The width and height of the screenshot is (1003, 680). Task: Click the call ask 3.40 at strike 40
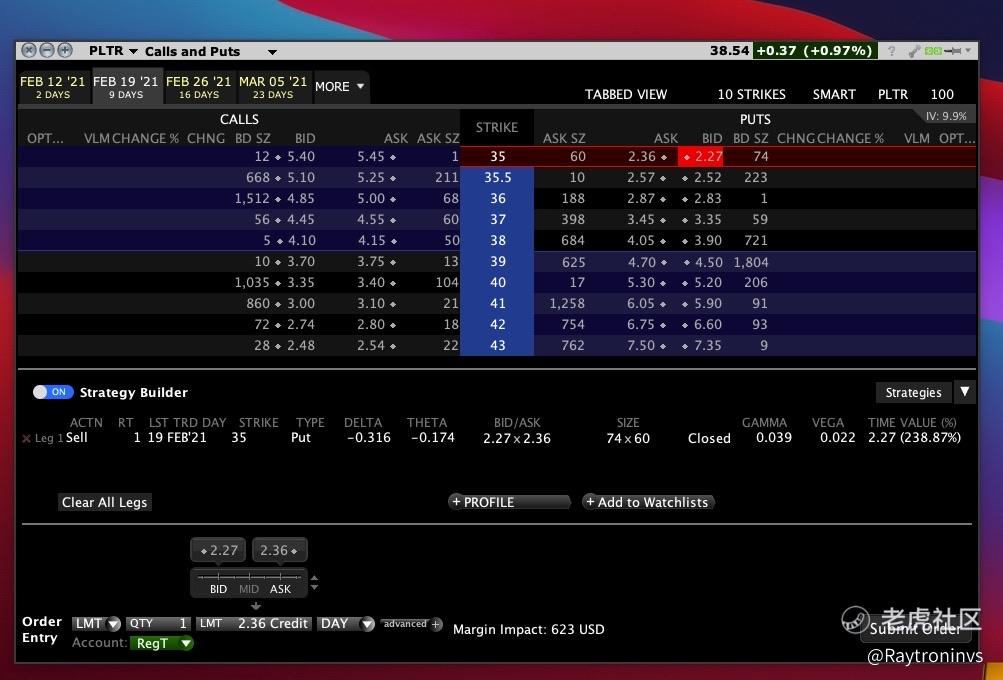[371, 283]
